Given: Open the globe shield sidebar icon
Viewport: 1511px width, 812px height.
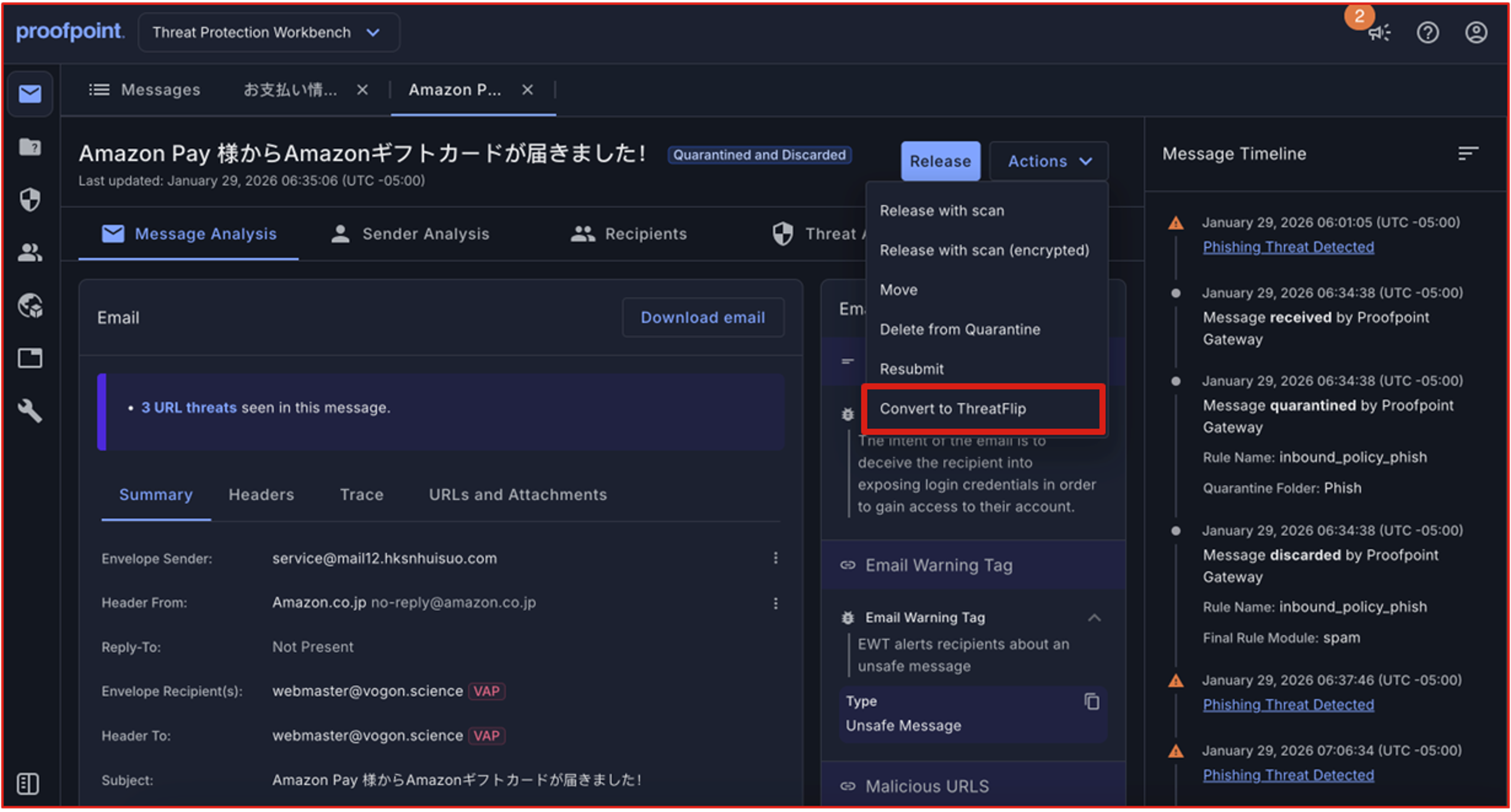Looking at the screenshot, I should click(x=30, y=306).
